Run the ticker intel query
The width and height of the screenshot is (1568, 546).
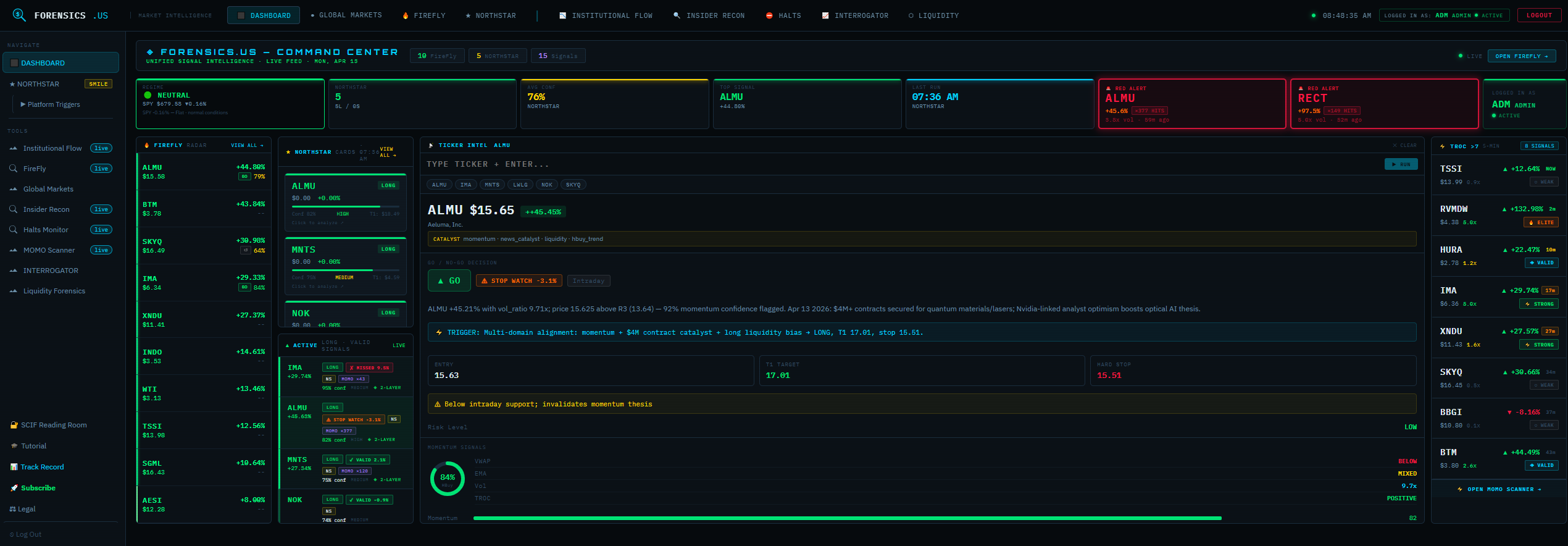[x=1401, y=164]
